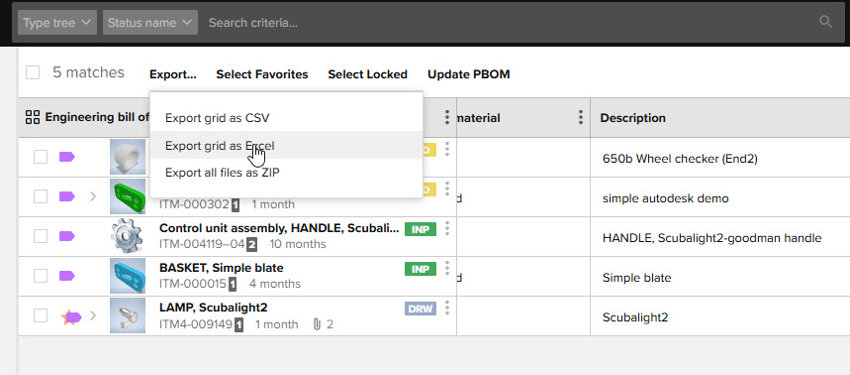
Task: Open the three-dot menu for the BASKET row
Action: click(x=447, y=268)
